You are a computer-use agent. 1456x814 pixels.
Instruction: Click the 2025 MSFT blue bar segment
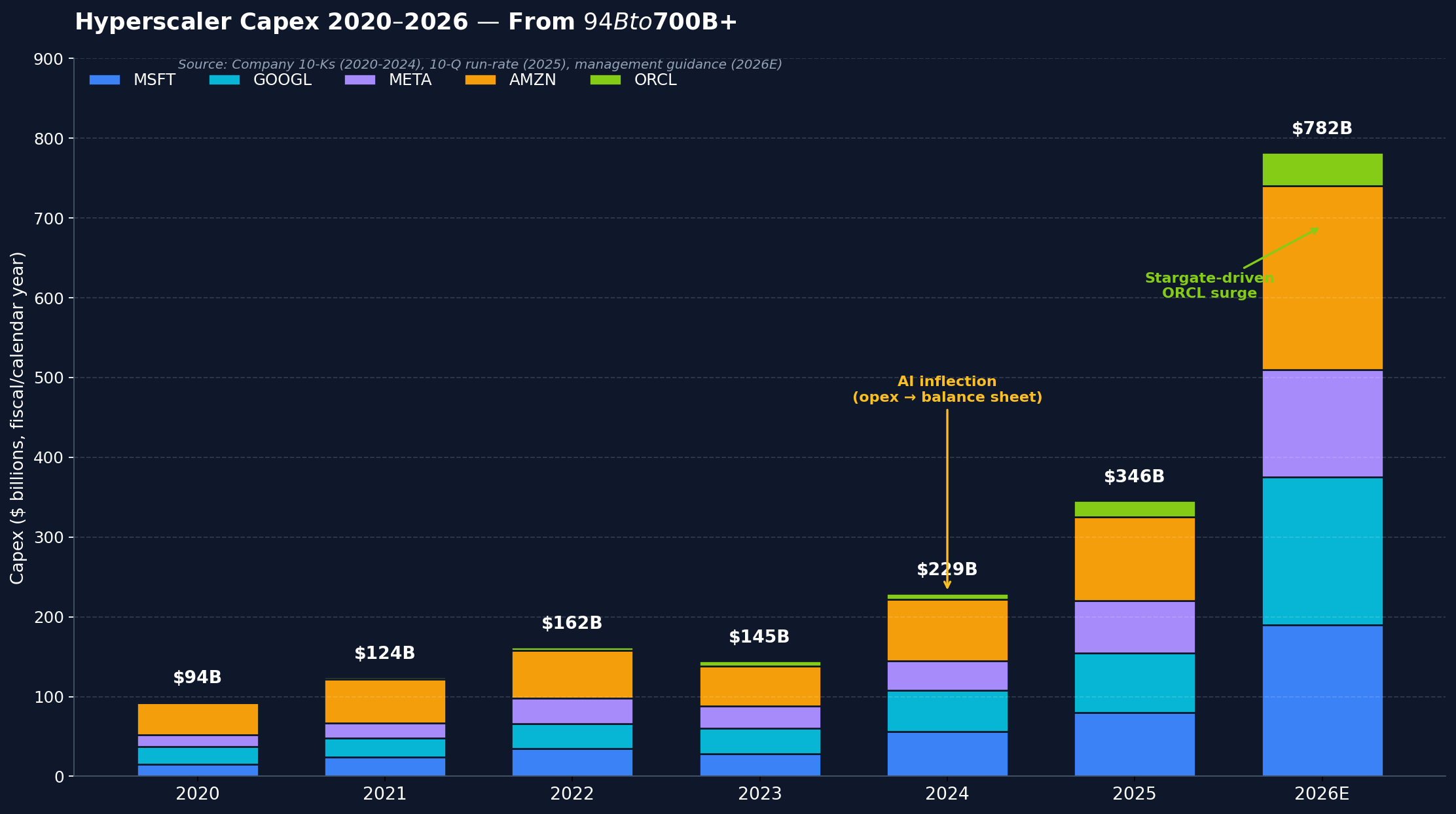1135,745
